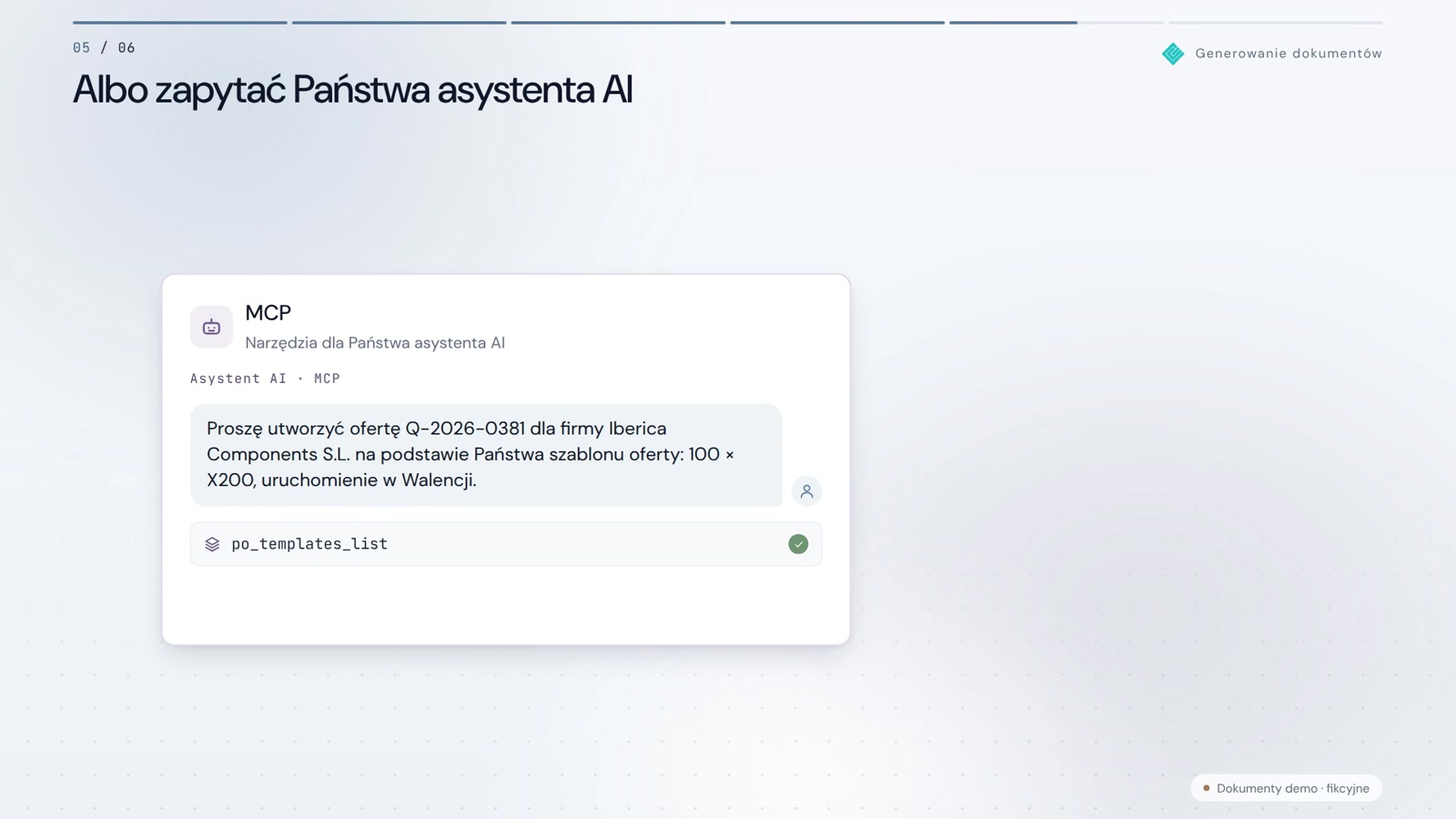Viewport: 1456px width, 819px height.
Task: Click the 'Dokumenty demo · fikcyjne' badge
Action: [x=1286, y=788]
